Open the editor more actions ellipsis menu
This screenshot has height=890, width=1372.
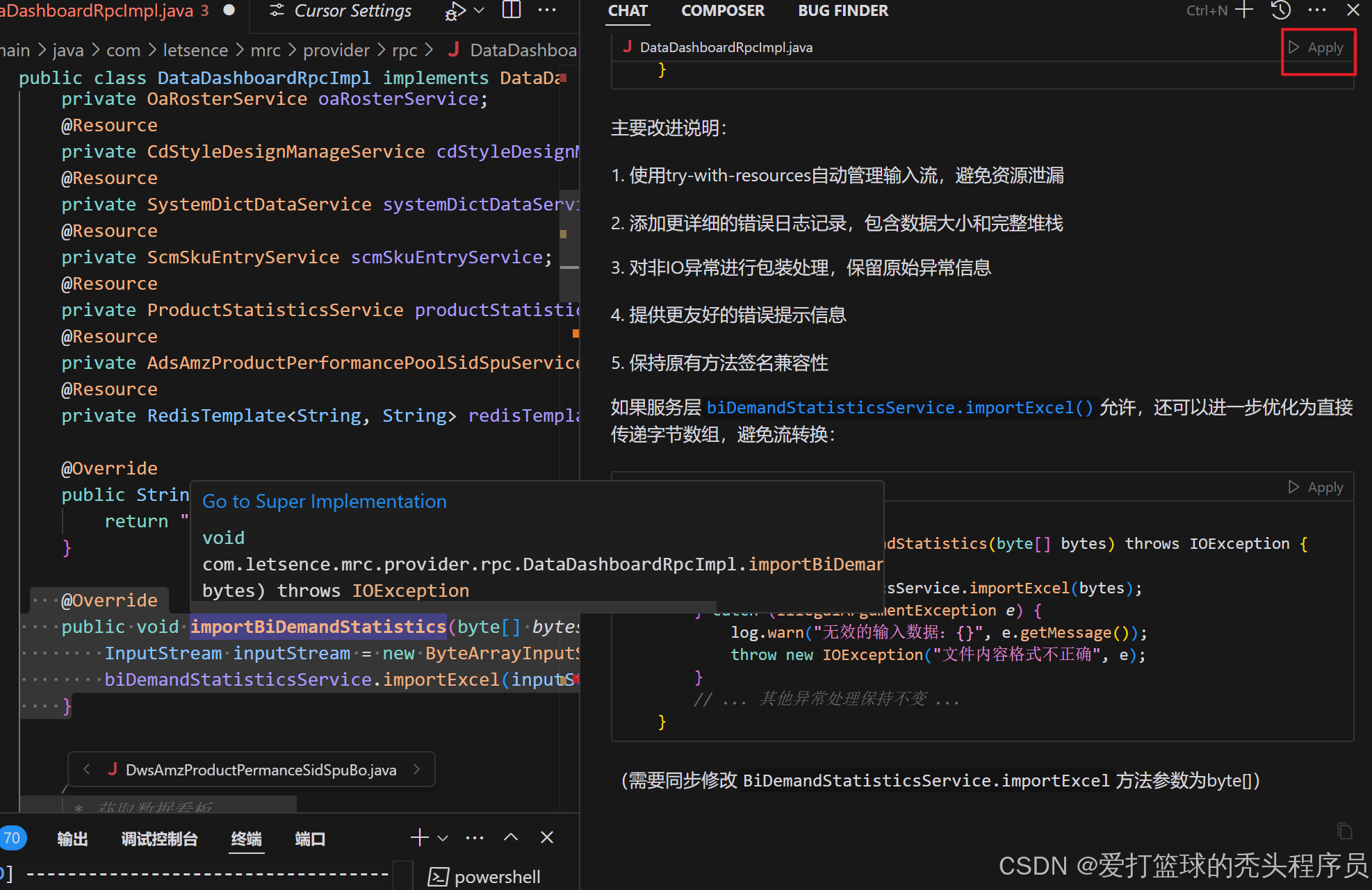pos(547,10)
